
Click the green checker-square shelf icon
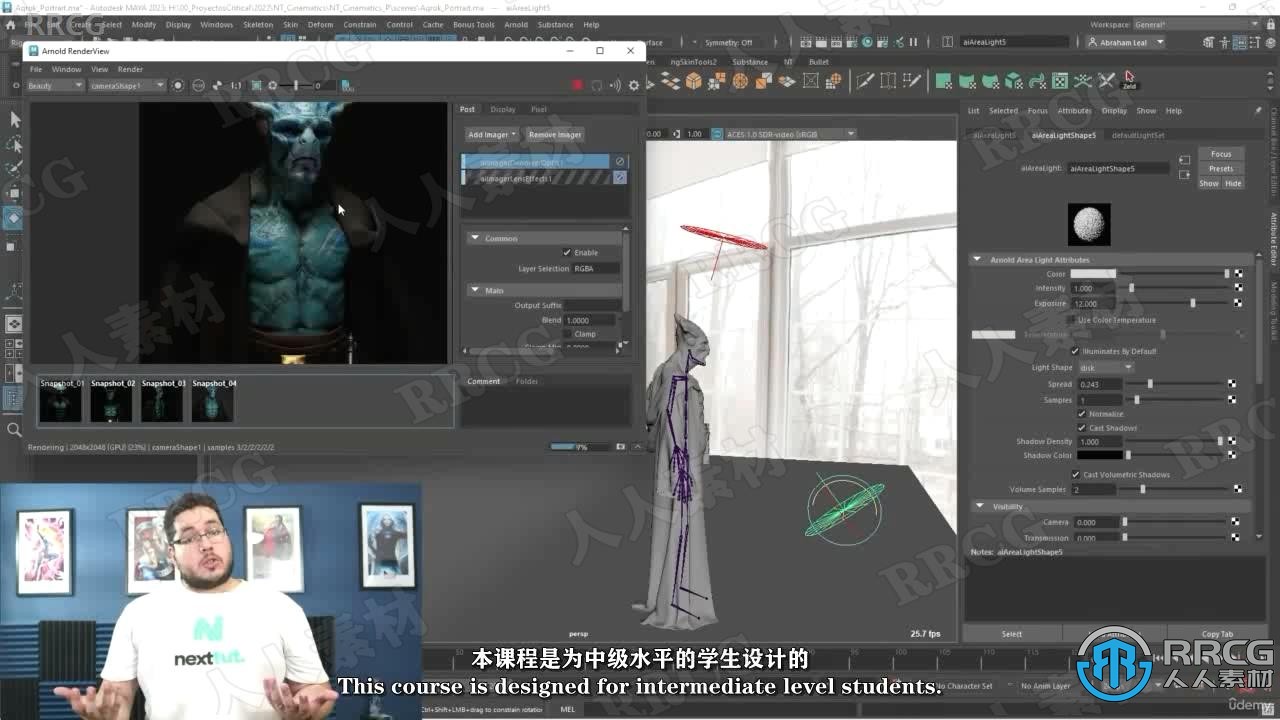point(1059,81)
